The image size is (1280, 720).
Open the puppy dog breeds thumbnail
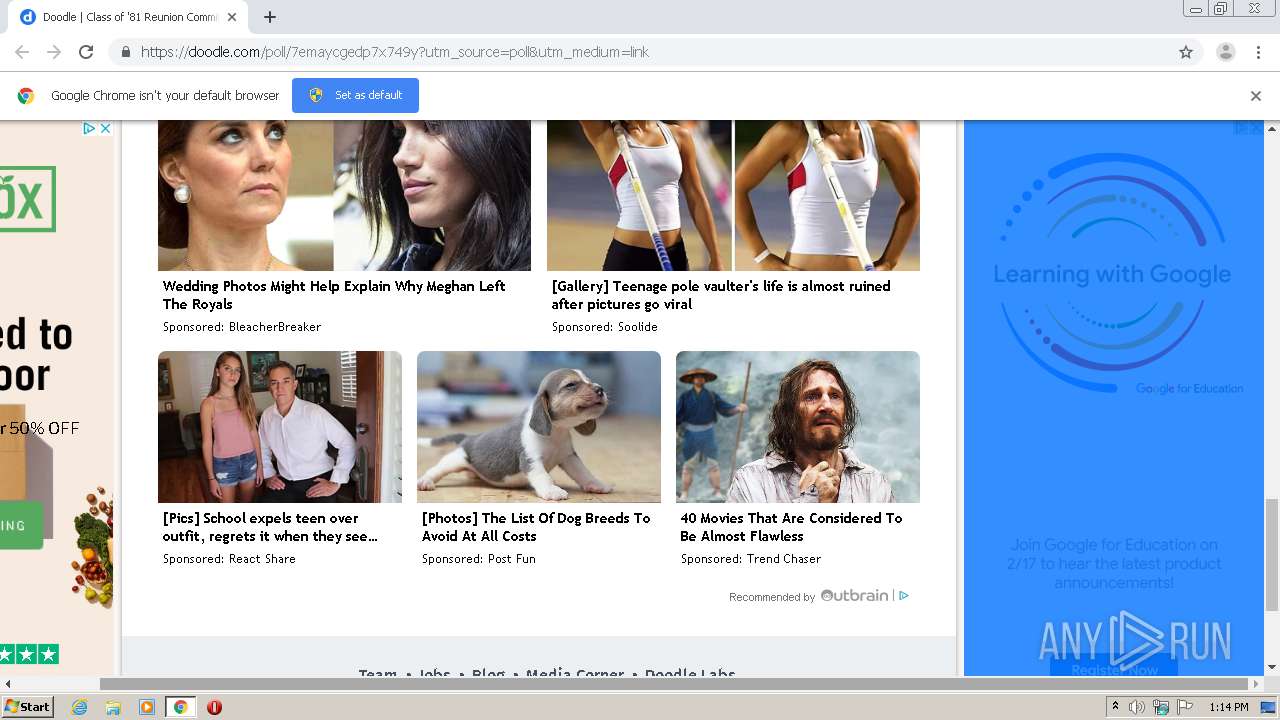(539, 427)
